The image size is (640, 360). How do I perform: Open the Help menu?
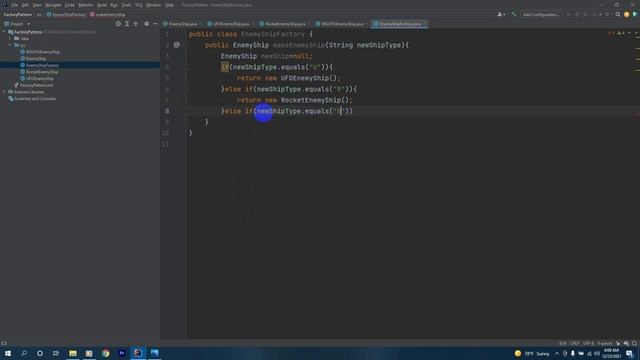tap(169, 5)
